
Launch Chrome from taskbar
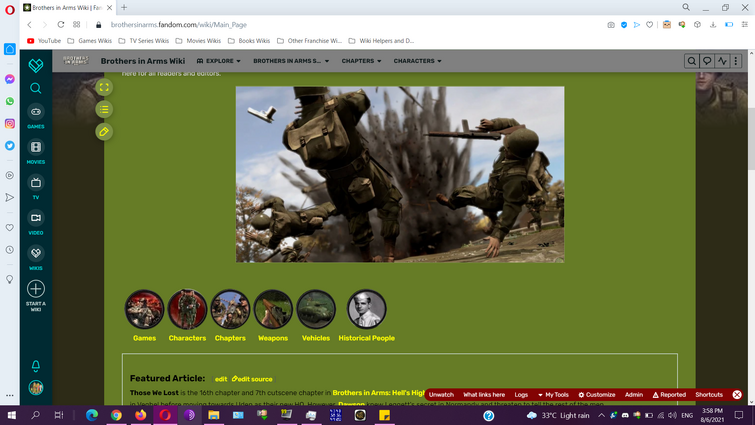coord(116,415)
